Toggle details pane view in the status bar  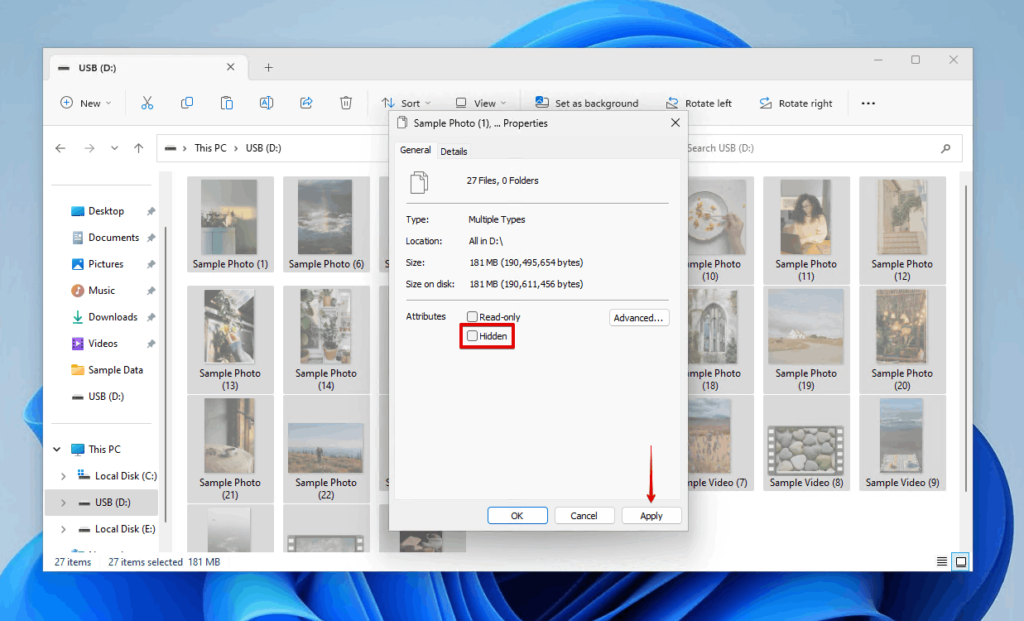click(x=940, y=561)
